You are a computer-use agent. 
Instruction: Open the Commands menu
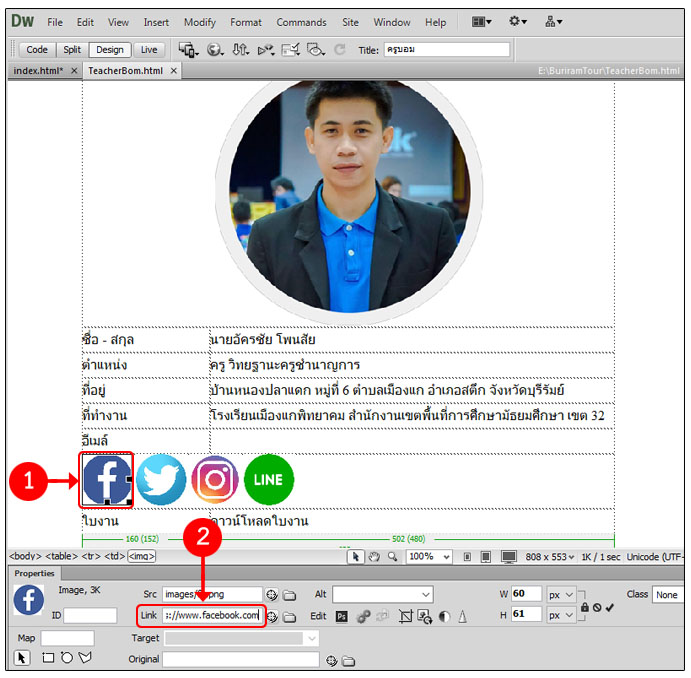pos(301,22)
